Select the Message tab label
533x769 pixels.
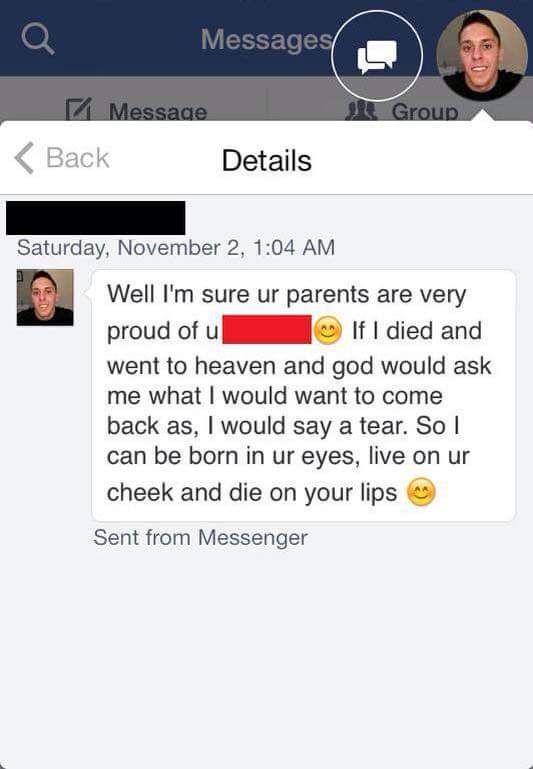pyautogui.click(x=158, y=112)
